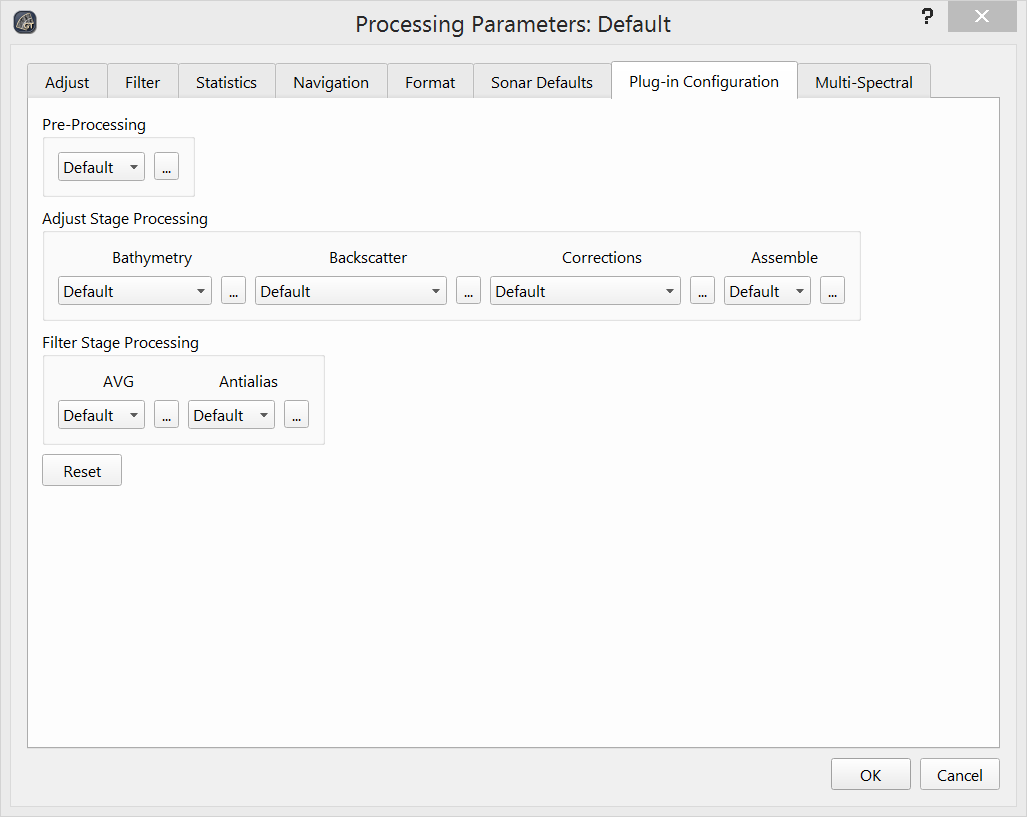Viewport: 1027px width, 817px height.
Task: Click the Cancel button
Action: pyautogui.click(x=960, y=774)
